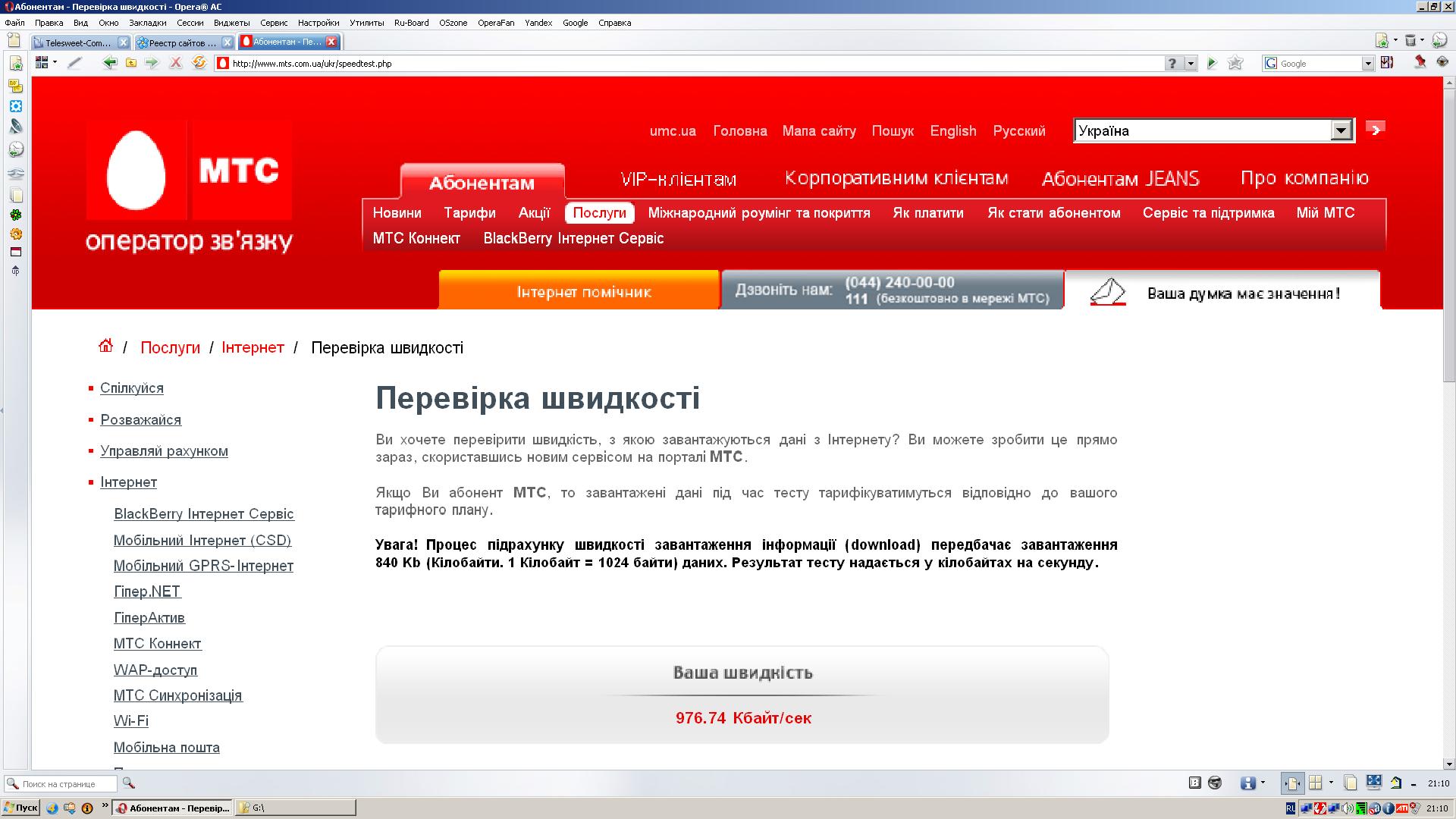Click the red Stop loading X icon
Screen dimensions: 1456x819
click(x=175, y=63)
